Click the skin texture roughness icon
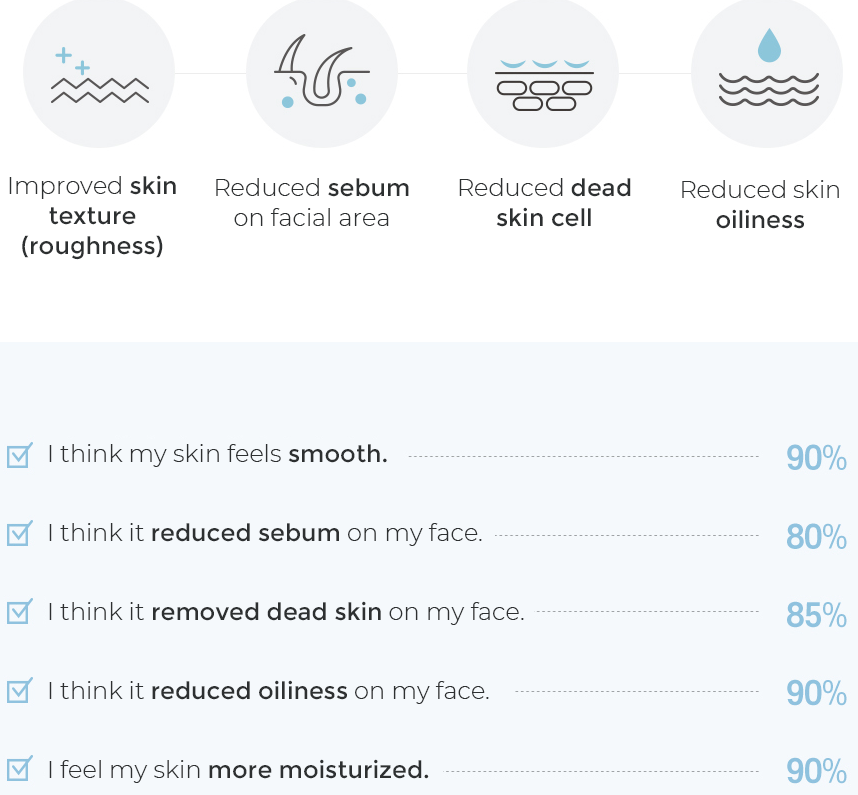Image resolution: width=858 pixels, height=795 pixels. coord(99,73)
